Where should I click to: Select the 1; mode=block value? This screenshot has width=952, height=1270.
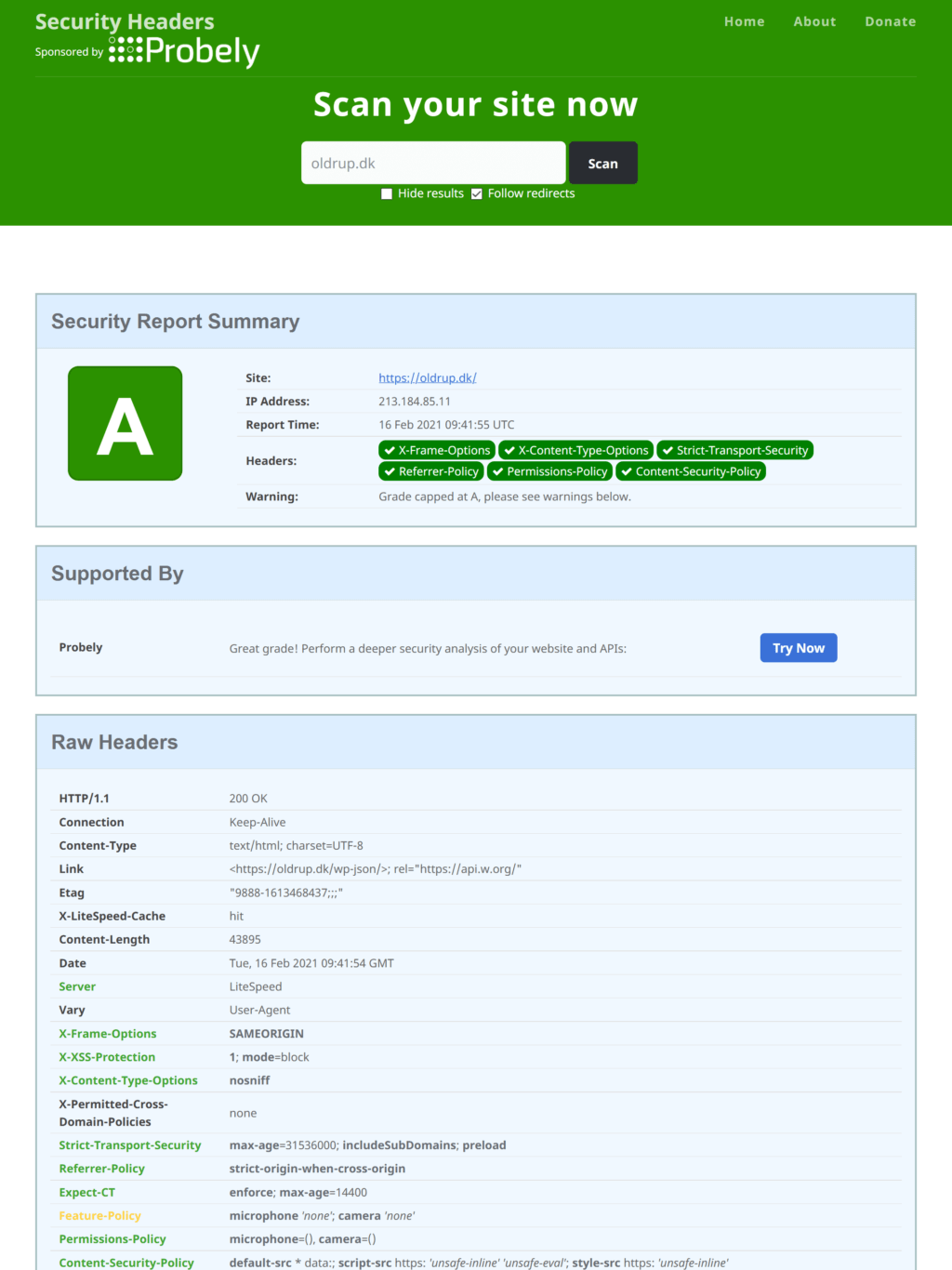pyautogui.click(x=270, y=1057)
